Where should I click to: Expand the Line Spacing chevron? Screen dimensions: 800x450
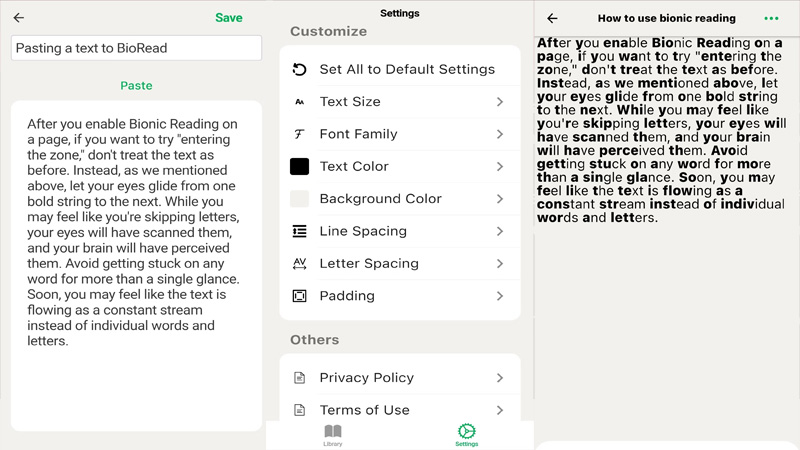pos(499,231)
